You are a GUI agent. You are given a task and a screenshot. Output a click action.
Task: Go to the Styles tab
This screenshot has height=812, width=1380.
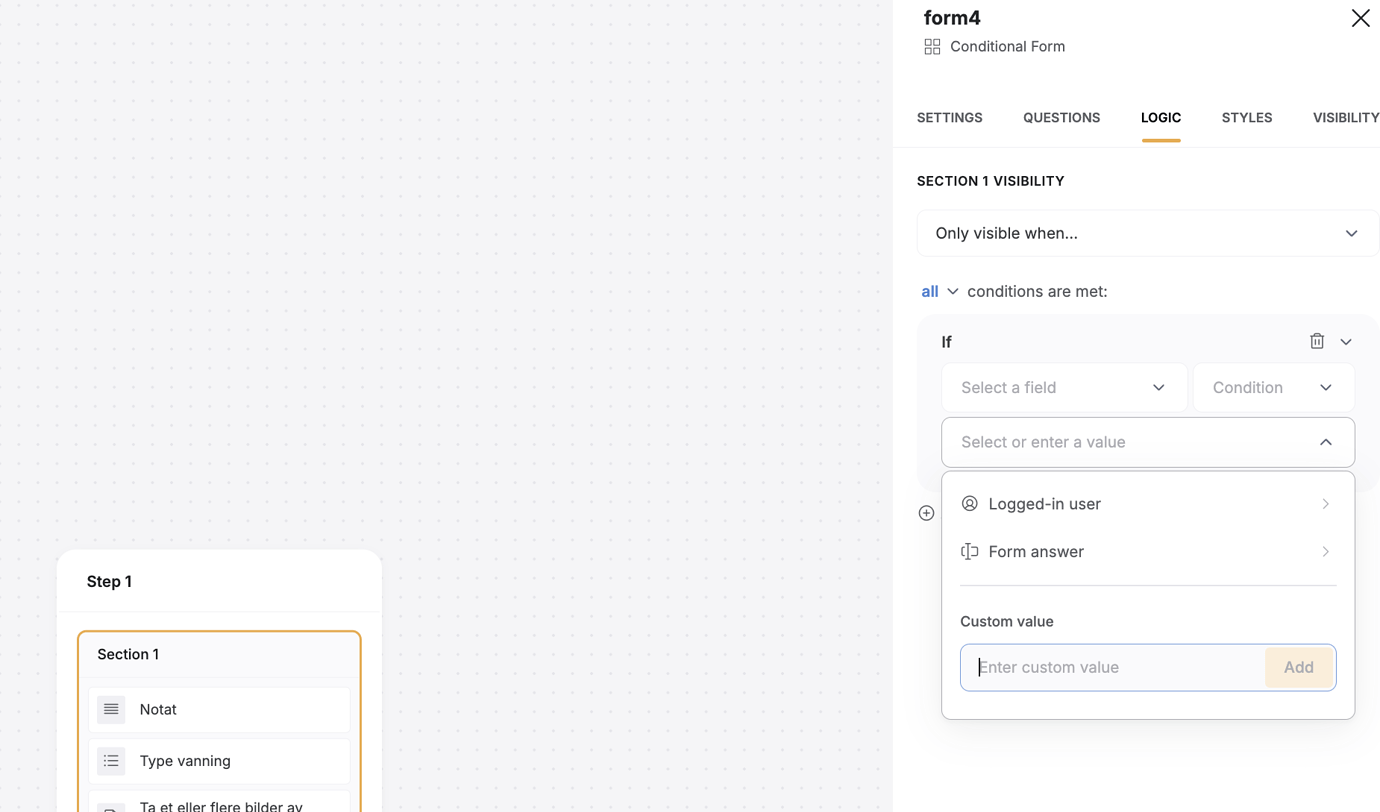[1247, 117]
